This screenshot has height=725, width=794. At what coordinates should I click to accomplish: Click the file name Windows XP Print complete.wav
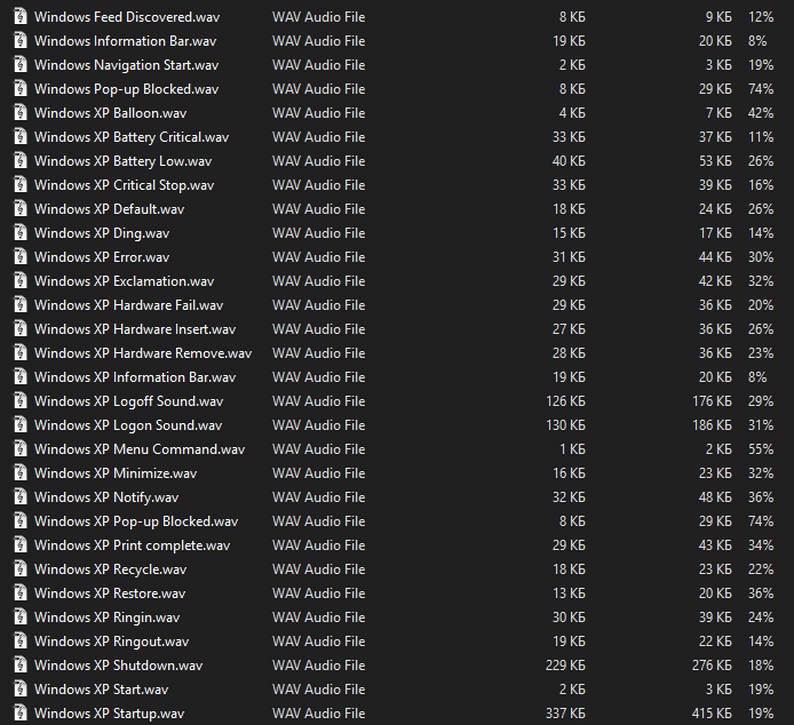tap(132, 545)
